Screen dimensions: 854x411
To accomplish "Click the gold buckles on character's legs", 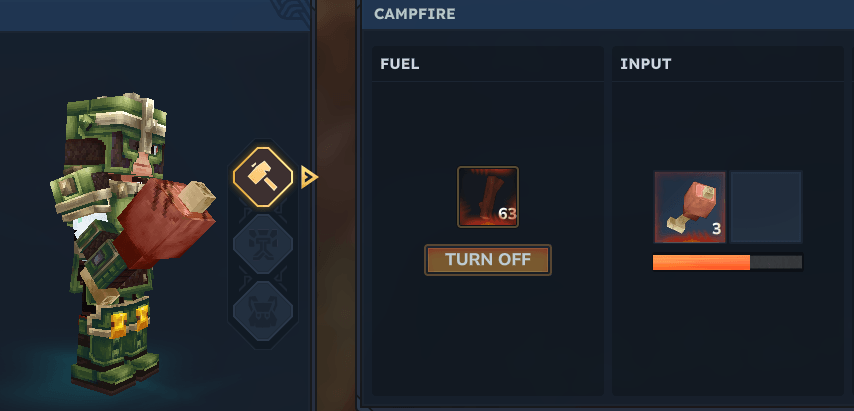I will (129, 321).
